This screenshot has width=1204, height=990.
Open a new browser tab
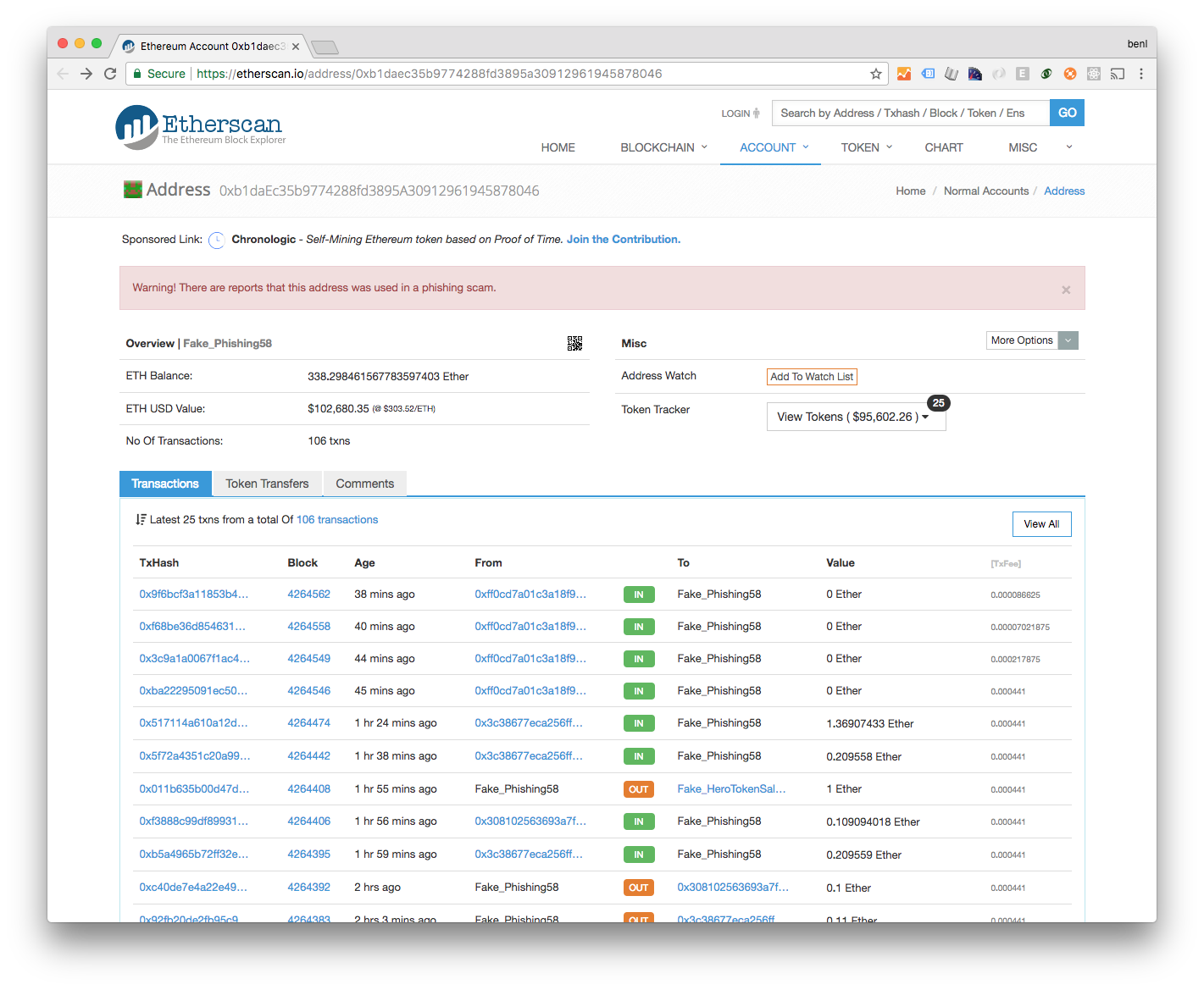[x=325, y=47]
